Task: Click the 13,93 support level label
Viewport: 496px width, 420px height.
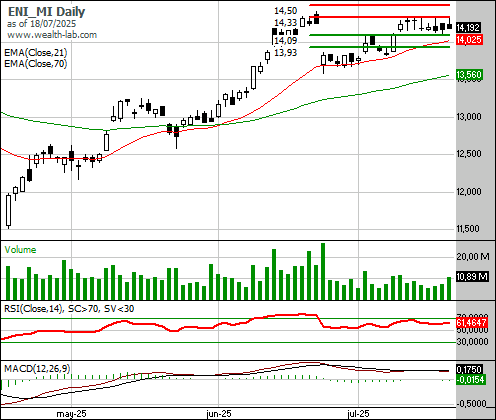Action: [x=285, y=53]
